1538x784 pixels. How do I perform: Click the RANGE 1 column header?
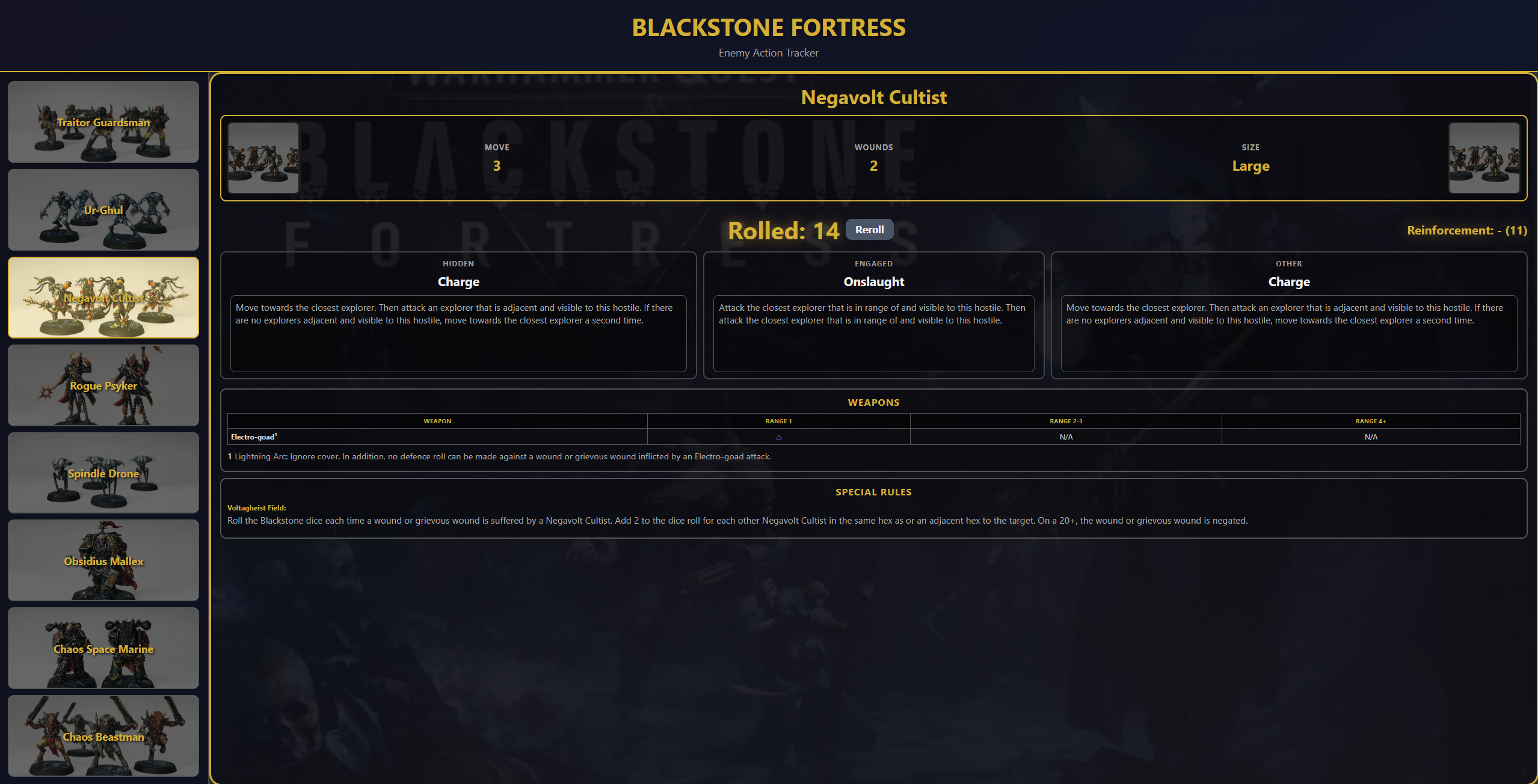click(778, 421)
